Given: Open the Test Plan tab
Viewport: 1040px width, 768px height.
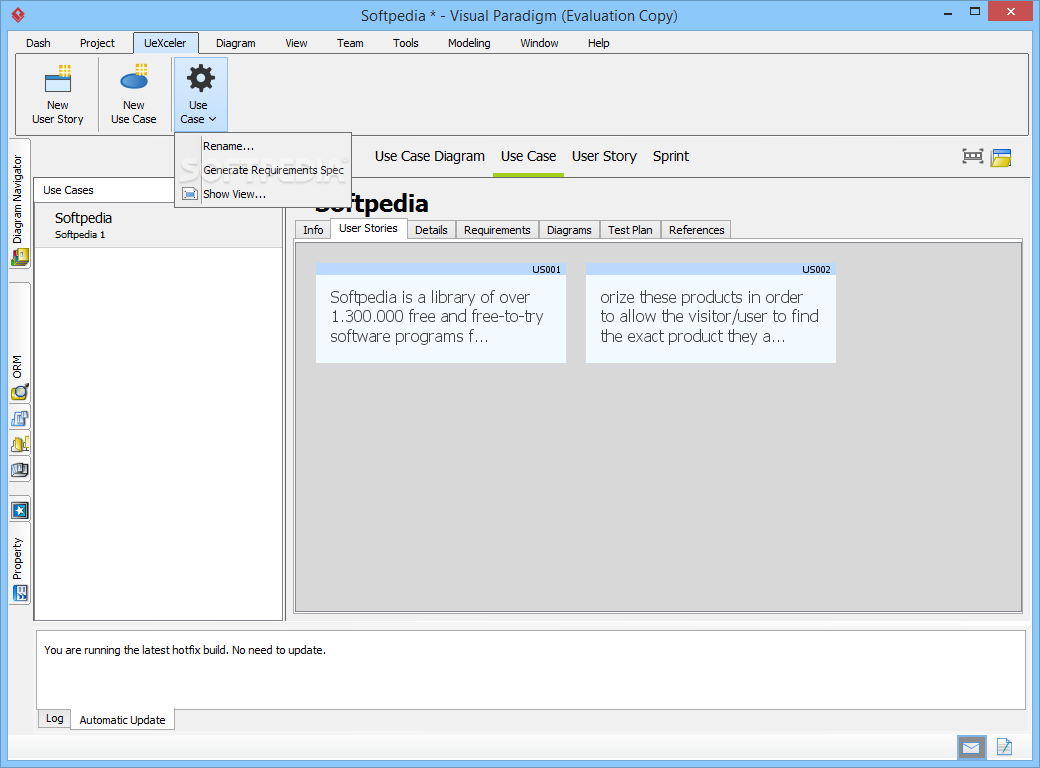Looking at the screenshot, I should pyautogui.click(x=630, y=230).
